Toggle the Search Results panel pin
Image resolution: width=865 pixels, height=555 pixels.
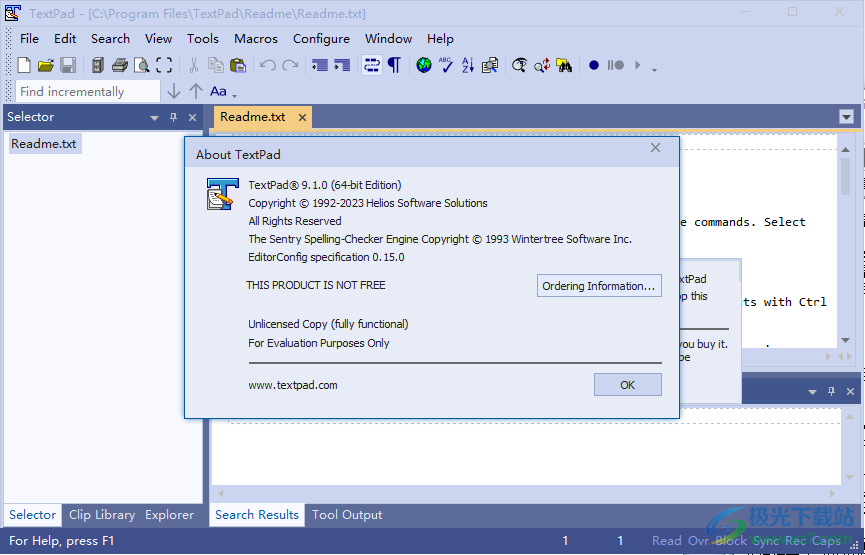click(x=831, y=391)
